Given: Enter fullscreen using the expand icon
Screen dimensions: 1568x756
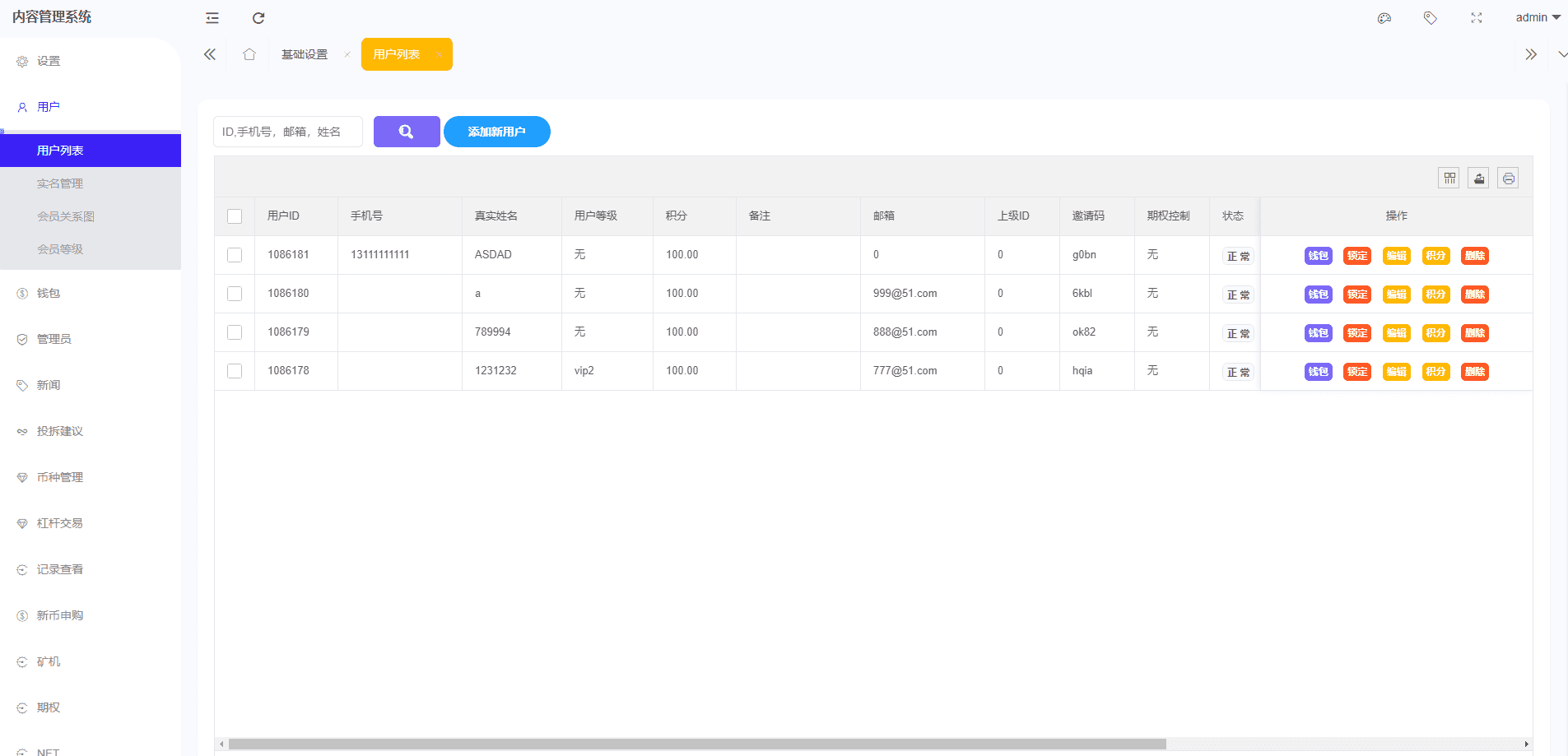Looking at the screenshot, I should click(x=1477, y=18).
